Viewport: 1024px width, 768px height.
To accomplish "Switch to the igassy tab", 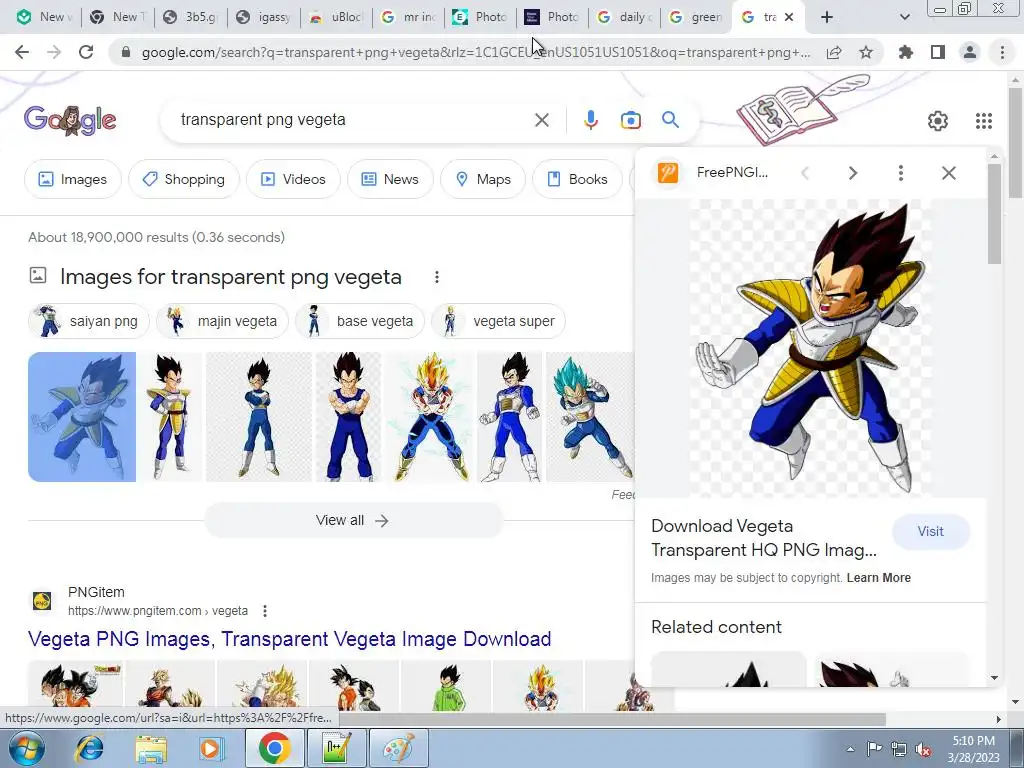I will pos(264,17).
